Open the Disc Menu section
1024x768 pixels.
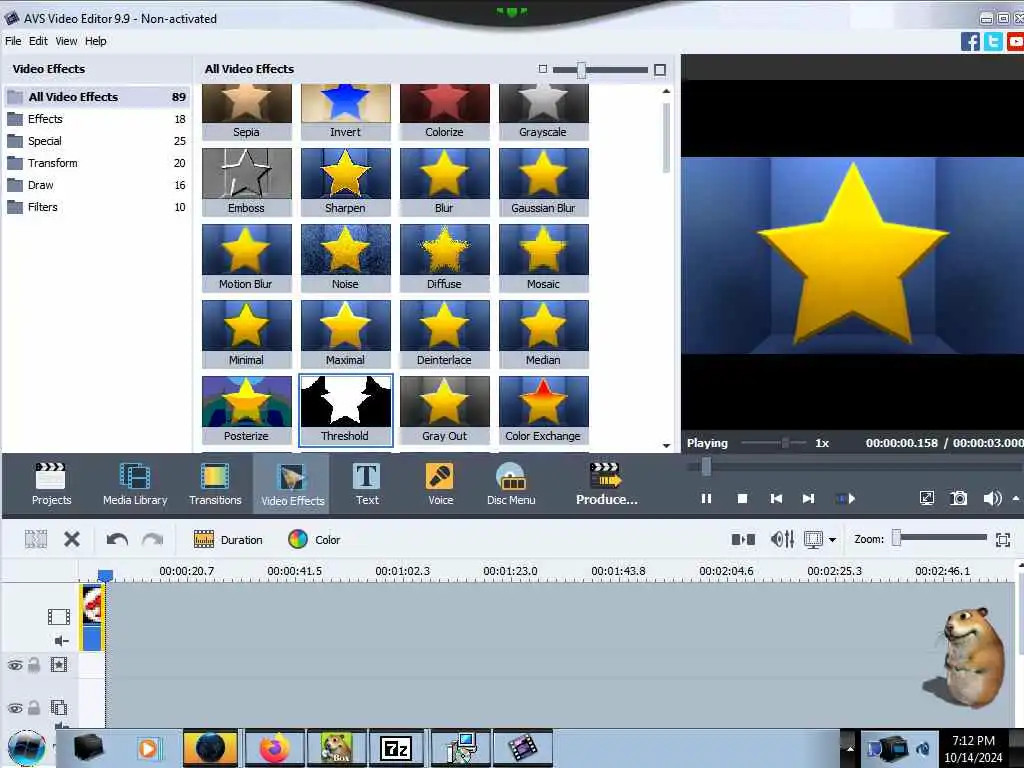(x=511, y=484)
